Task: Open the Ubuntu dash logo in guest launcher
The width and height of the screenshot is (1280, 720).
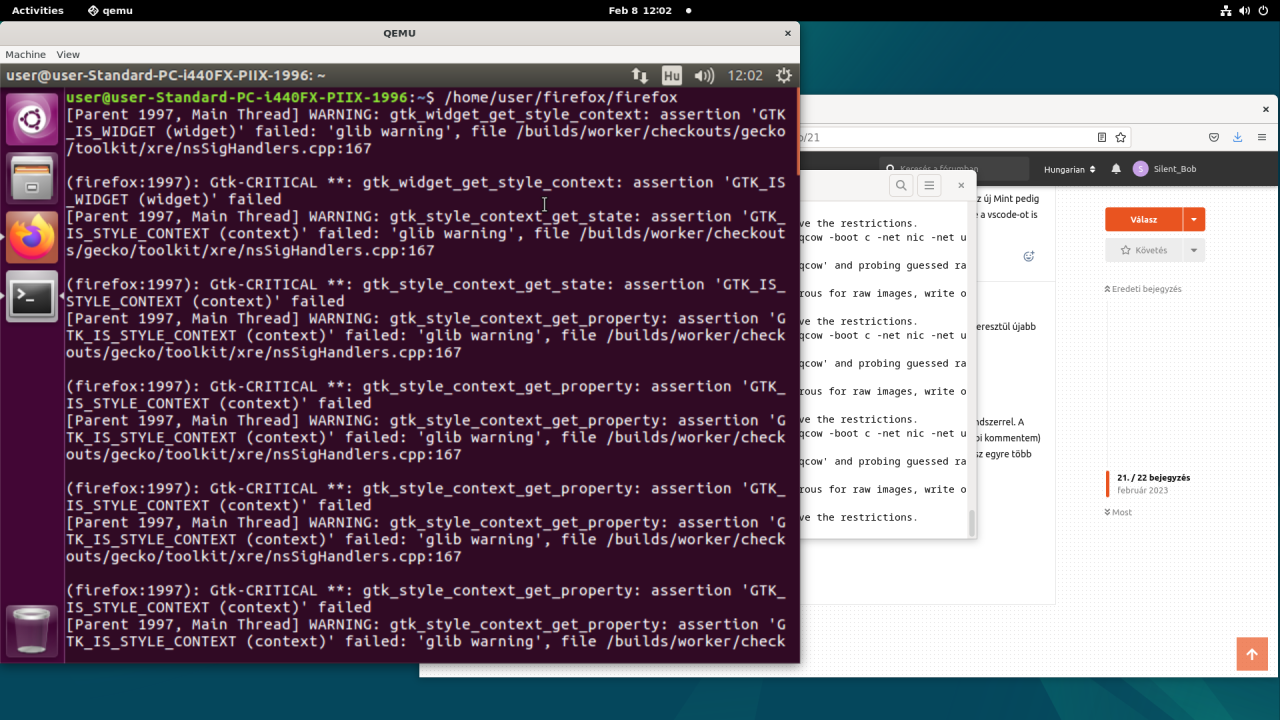Action: click(x=32, y=120)
